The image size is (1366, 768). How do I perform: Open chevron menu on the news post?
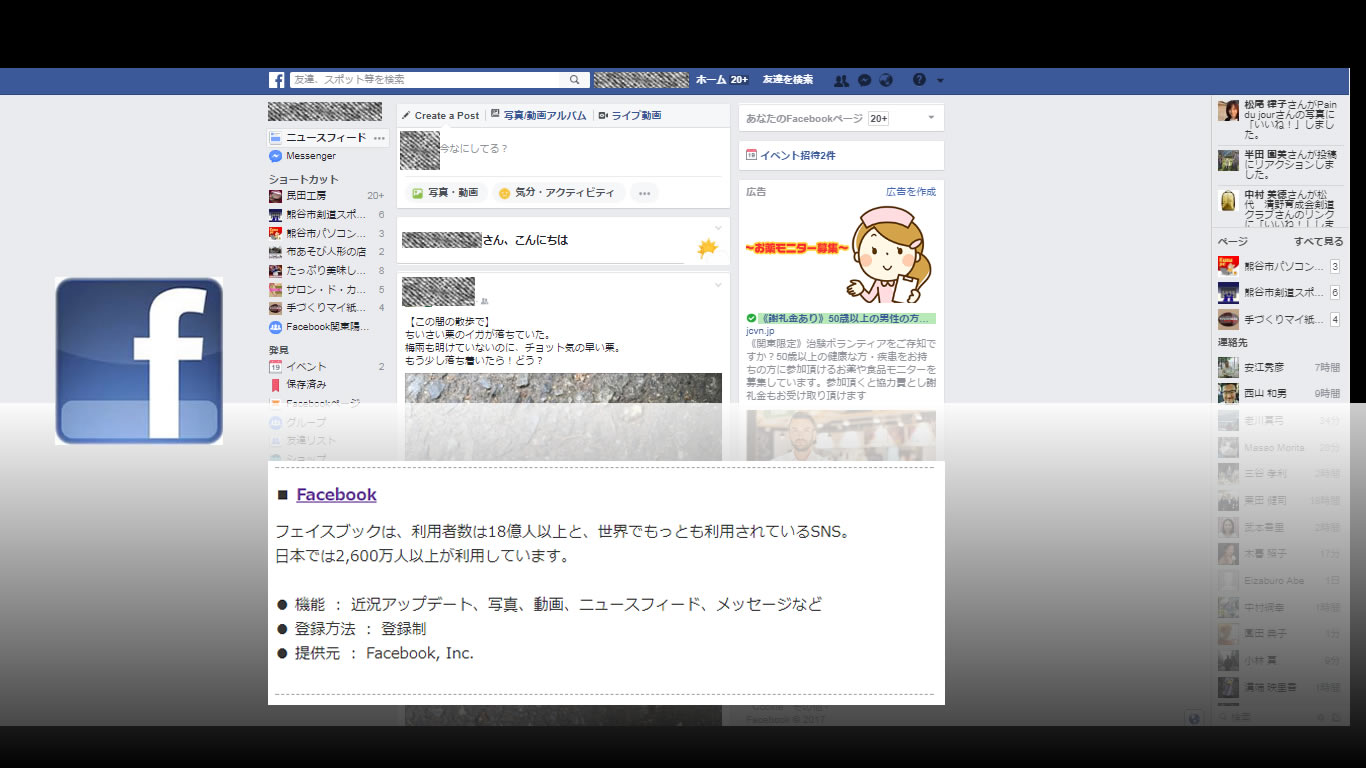(x=718, y=285)
